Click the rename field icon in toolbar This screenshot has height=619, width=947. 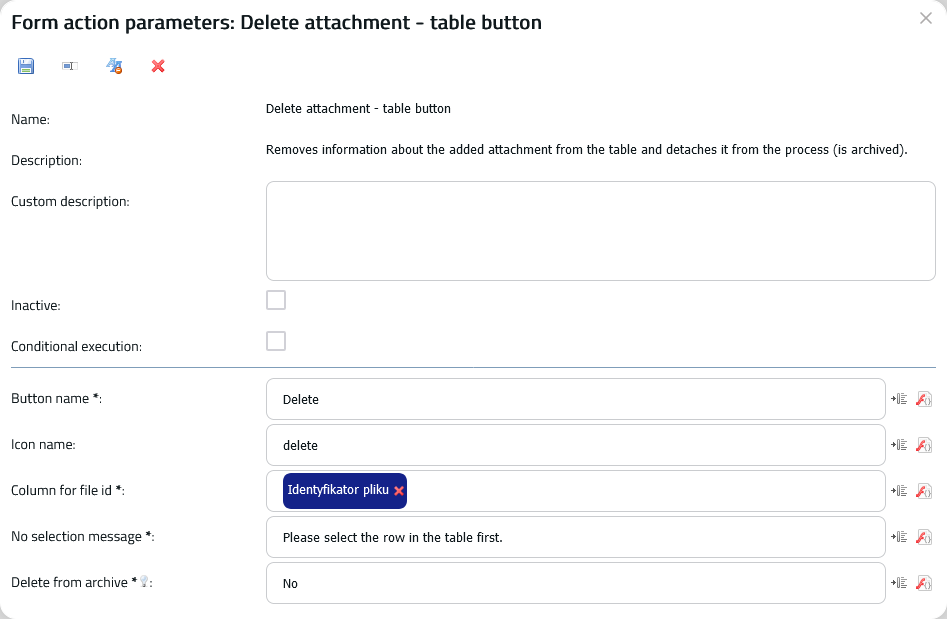pos(70,66)
